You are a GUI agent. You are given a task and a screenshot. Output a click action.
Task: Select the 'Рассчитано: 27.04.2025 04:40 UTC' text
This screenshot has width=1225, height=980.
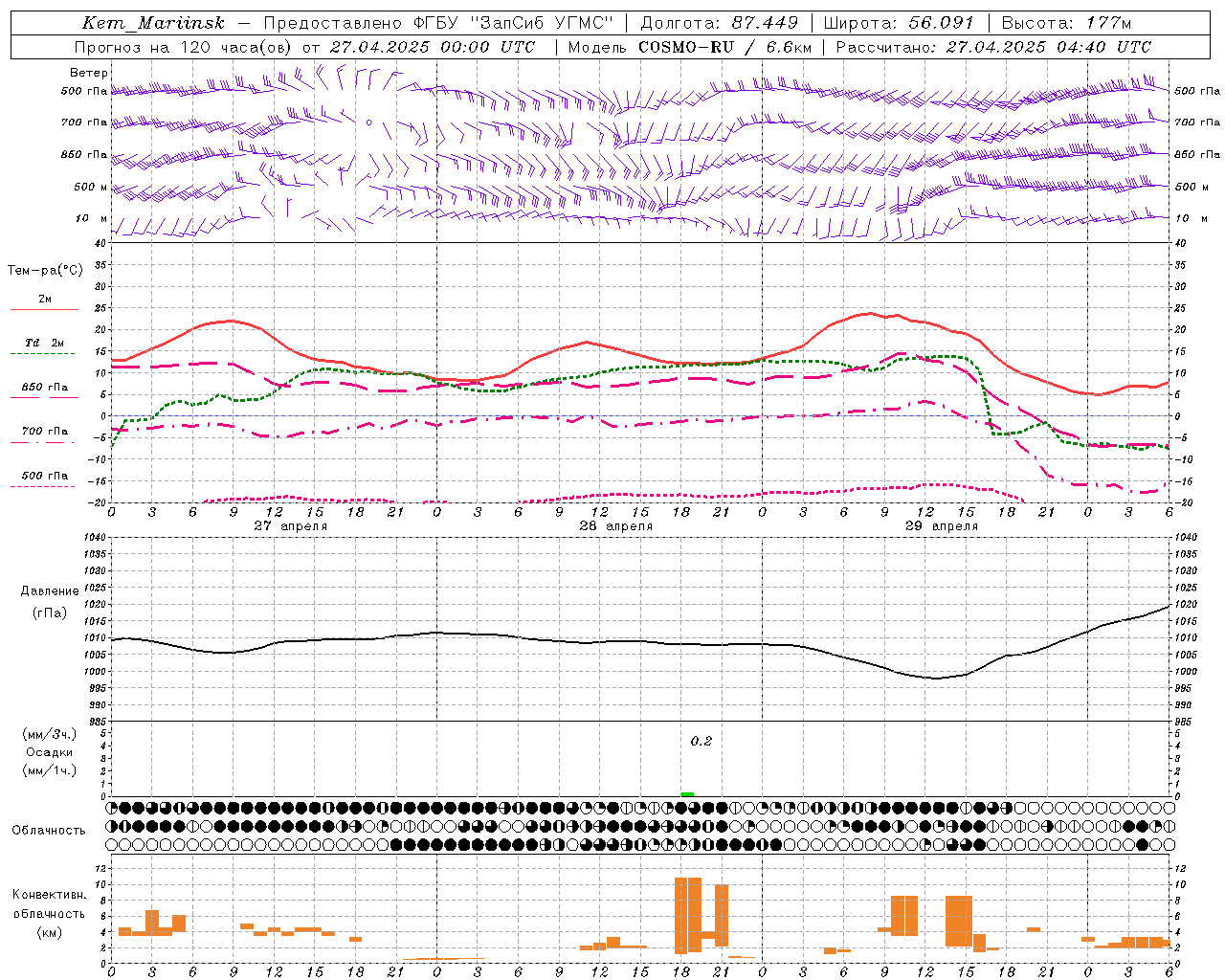click(993, 47)
